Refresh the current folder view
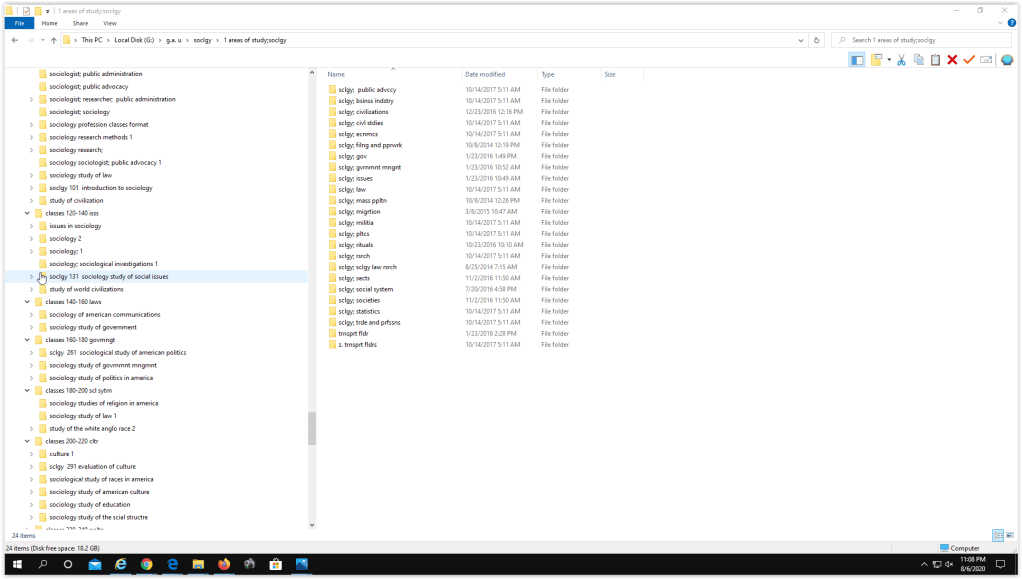Image resolution: width=1022 pixels, height=579 pixels. pos(818,40)
